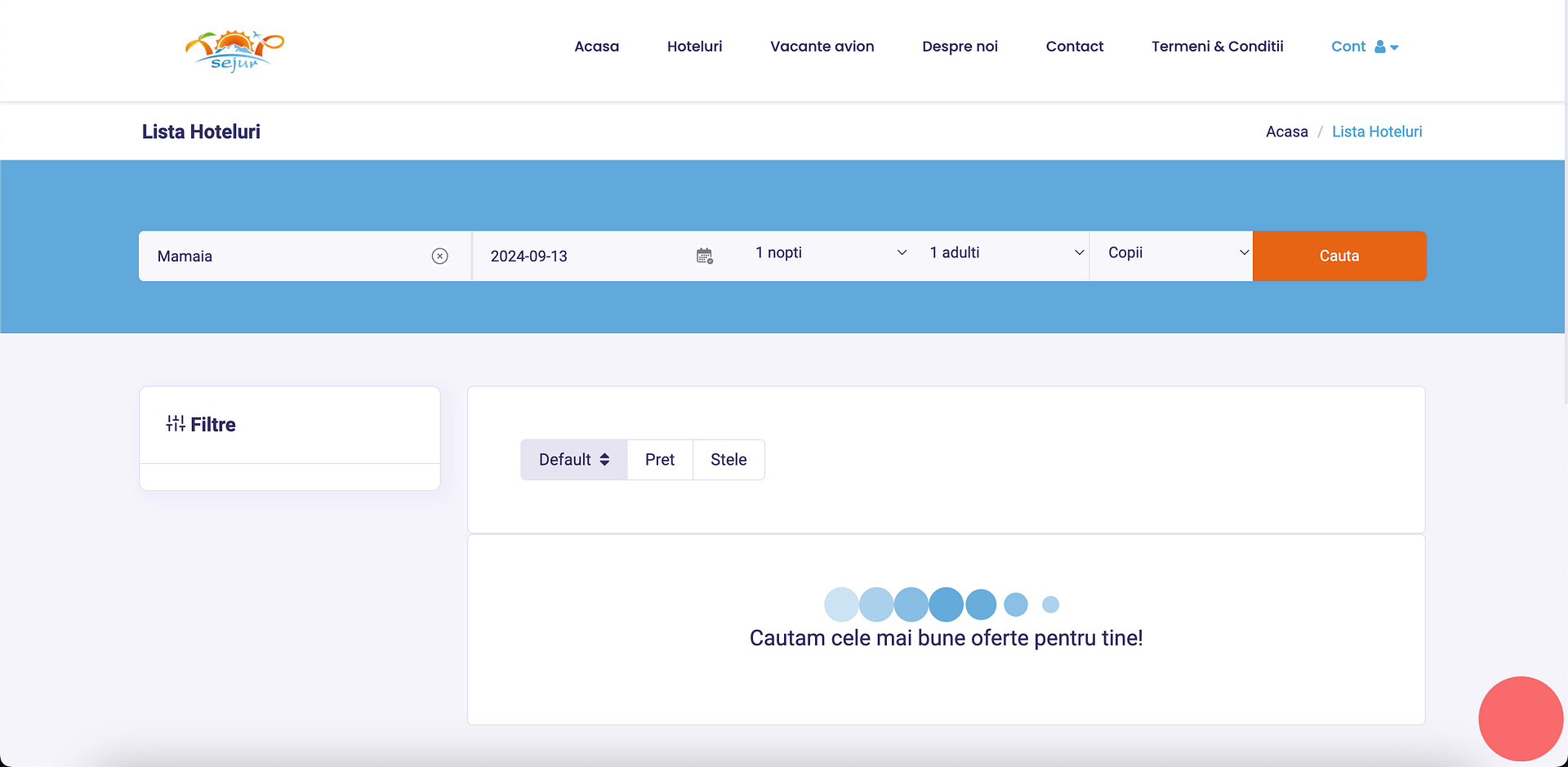Click the sort arrows on Default
The image size is (1568, 767).
[x=604, y=459]
